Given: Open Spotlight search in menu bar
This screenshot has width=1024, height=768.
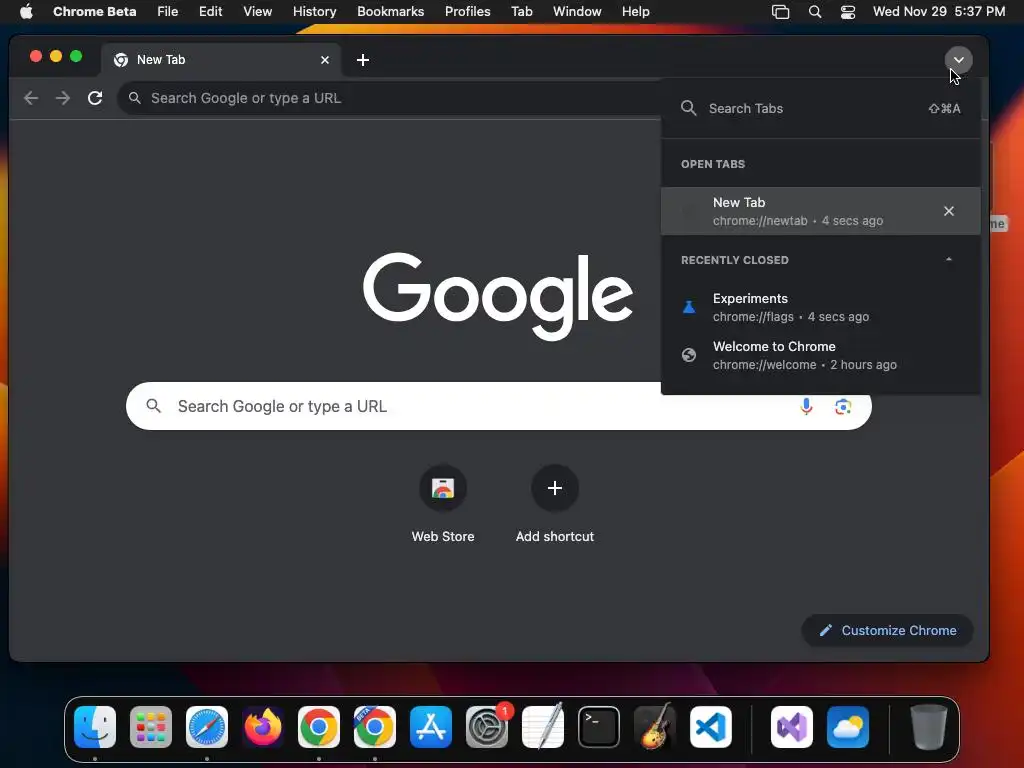Looking at the screenshot, I should 814,12.
